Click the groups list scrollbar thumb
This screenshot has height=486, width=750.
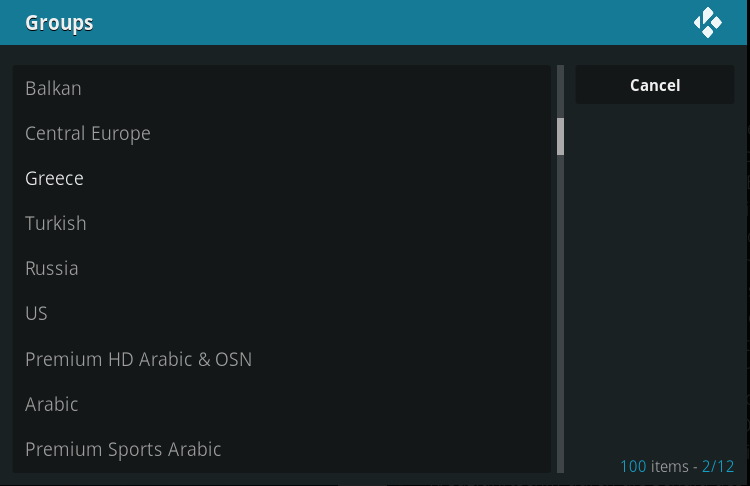tap(561, 136)
